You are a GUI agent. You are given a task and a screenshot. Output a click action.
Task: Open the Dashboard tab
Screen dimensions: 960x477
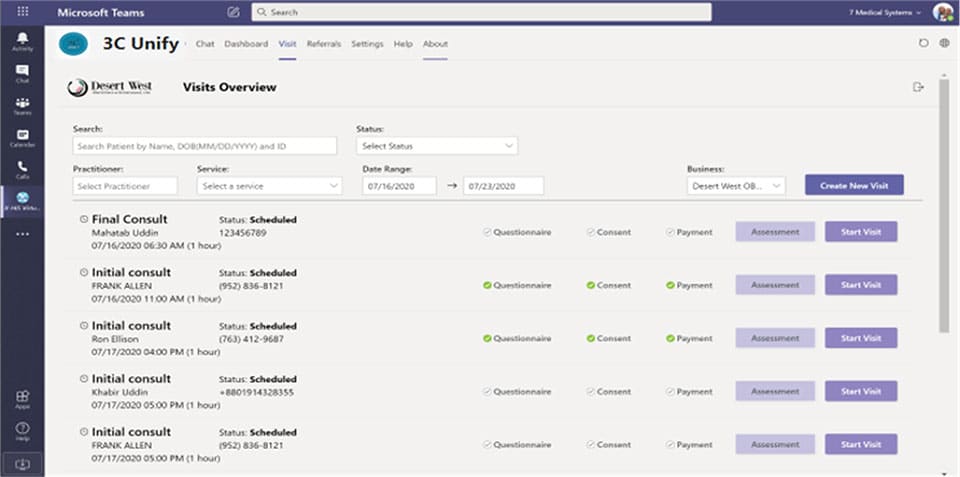pyautogui.click(x=246, y=44)
